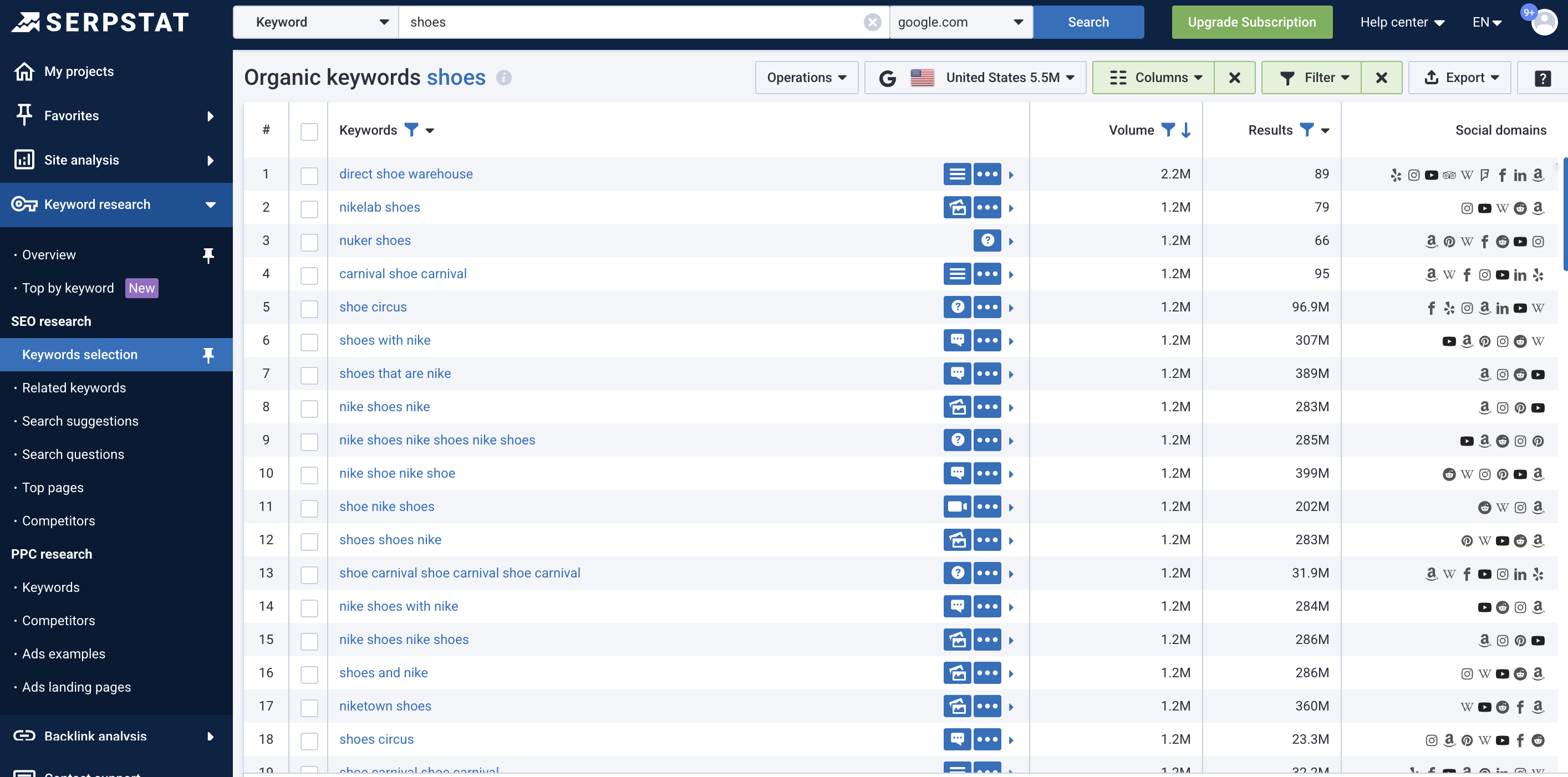
Task: Click info icon beside Organic keywords title
Action: (x=503, y=78)
